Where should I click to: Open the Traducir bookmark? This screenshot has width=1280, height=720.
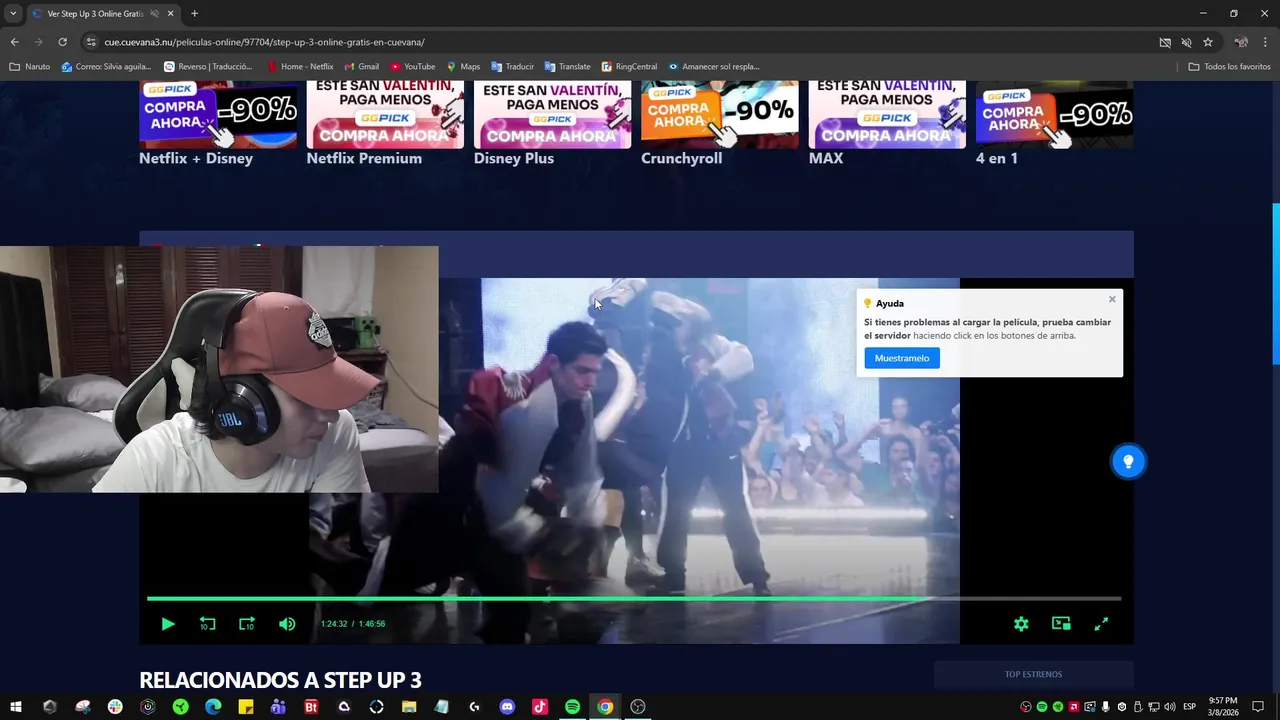[x=512, y=67]
